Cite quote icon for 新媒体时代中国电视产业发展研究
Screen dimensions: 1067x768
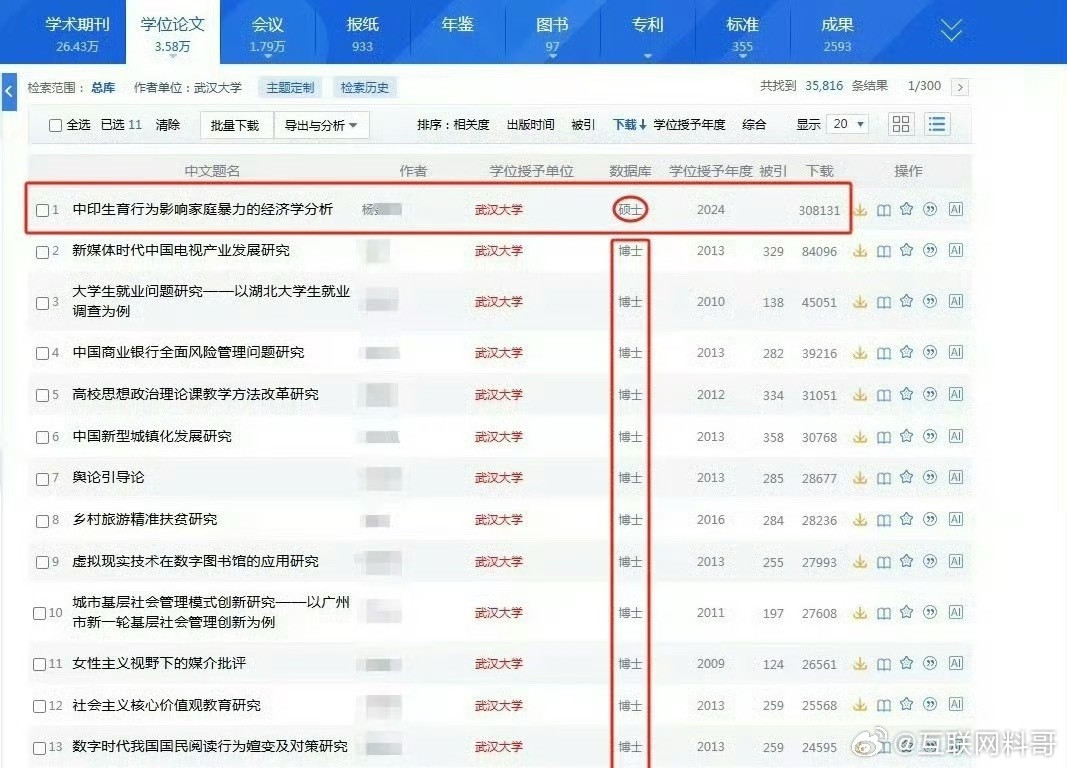[x=930, y=250]
